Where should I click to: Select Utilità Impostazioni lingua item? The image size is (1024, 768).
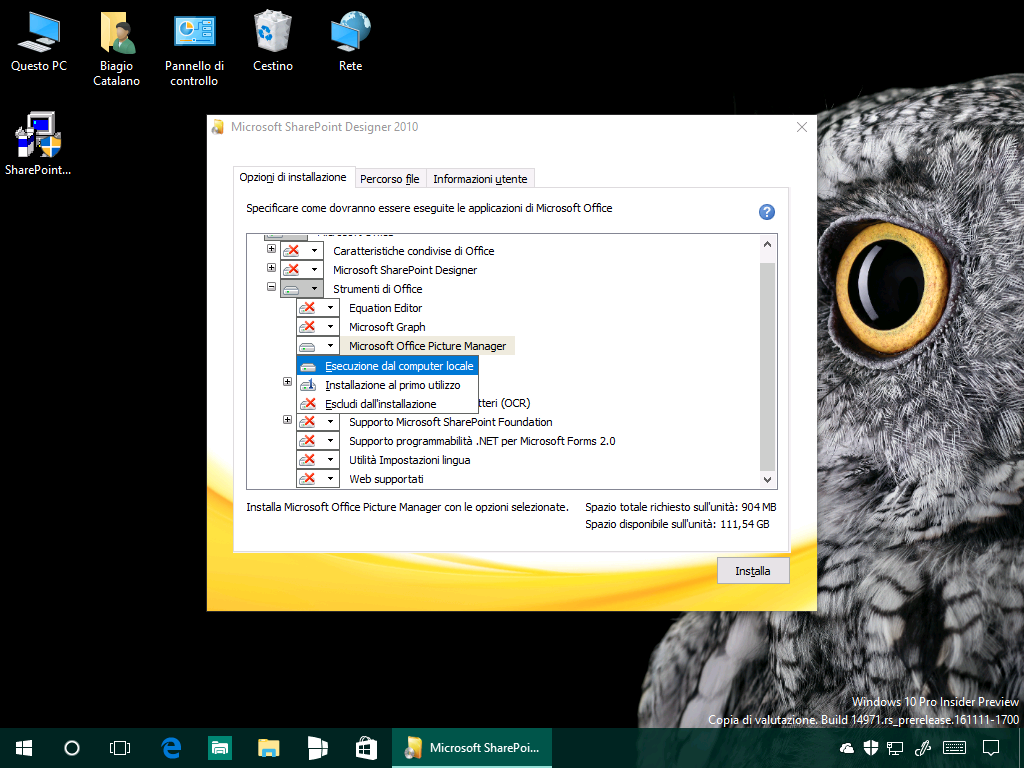[409, 460]
